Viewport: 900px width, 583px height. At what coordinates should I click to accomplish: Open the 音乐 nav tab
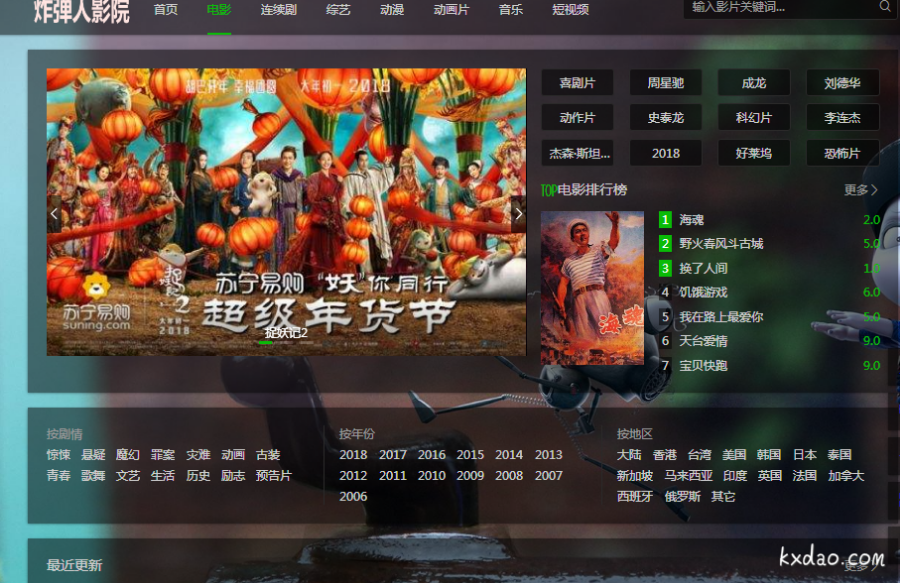coord(511,10)
